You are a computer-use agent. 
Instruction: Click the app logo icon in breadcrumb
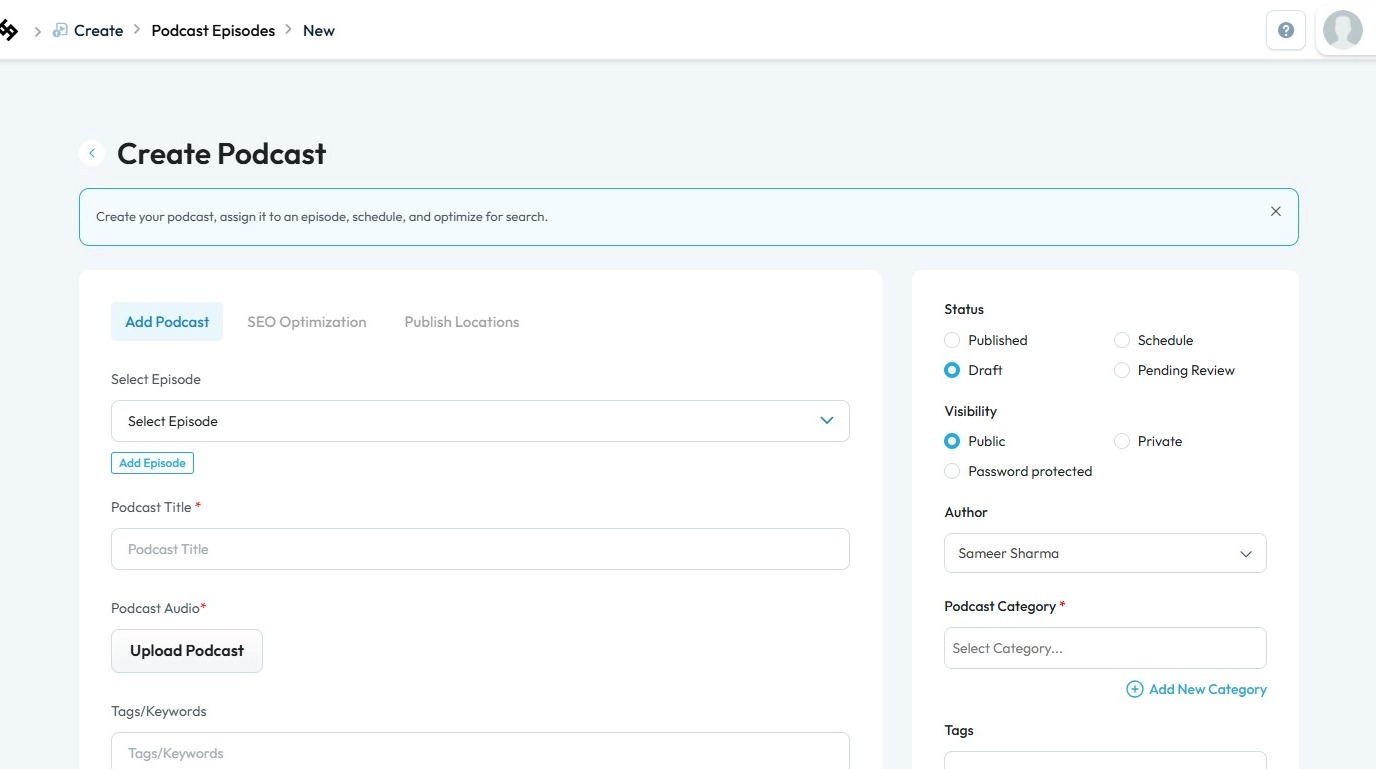8,31
